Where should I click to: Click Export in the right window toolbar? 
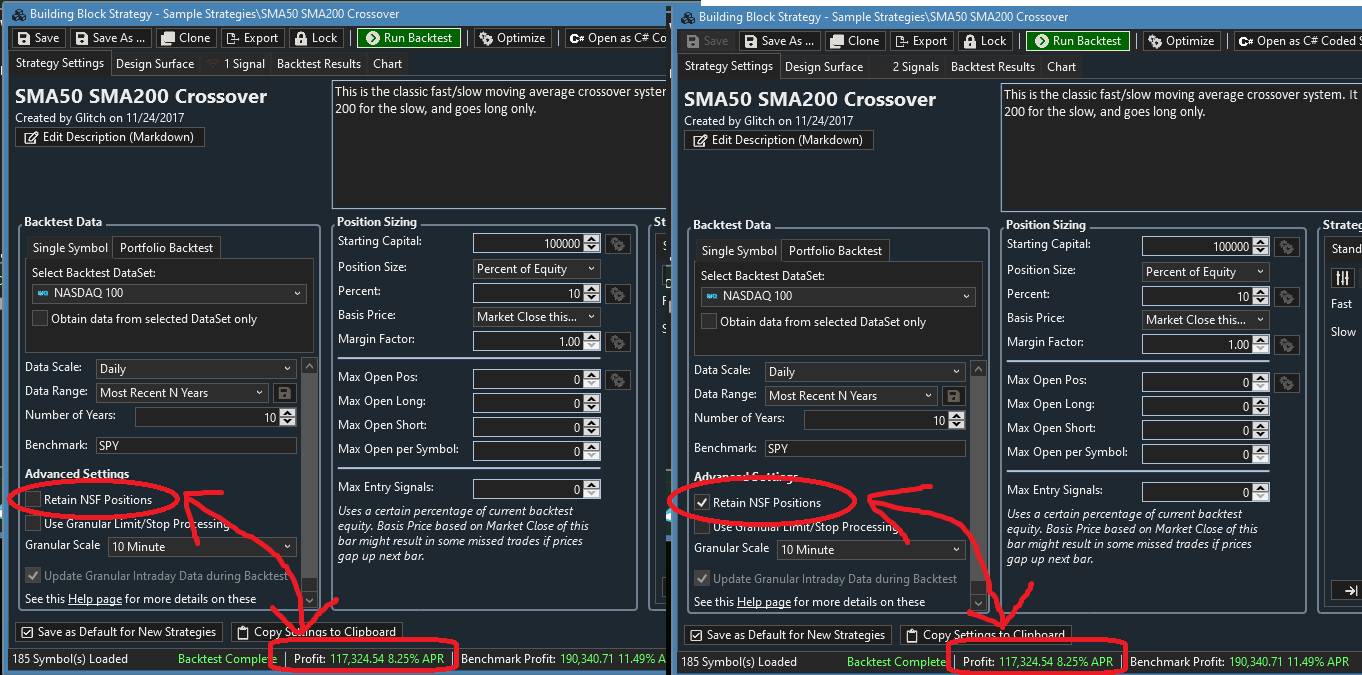click(920, 41)
